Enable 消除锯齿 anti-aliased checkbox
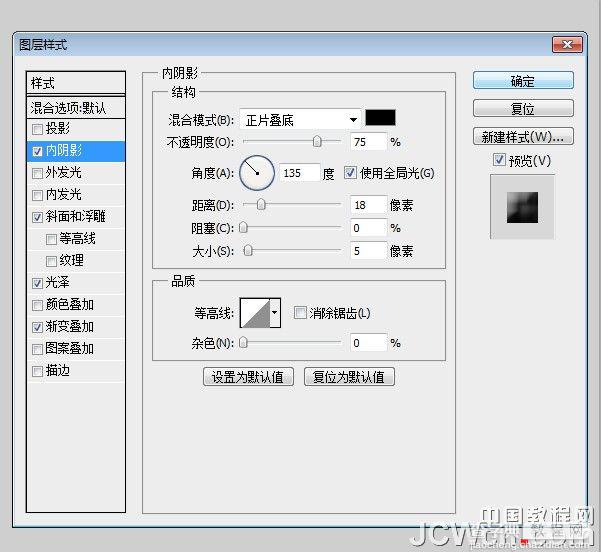This screenshot has width=601, height=552. [300, 312]
